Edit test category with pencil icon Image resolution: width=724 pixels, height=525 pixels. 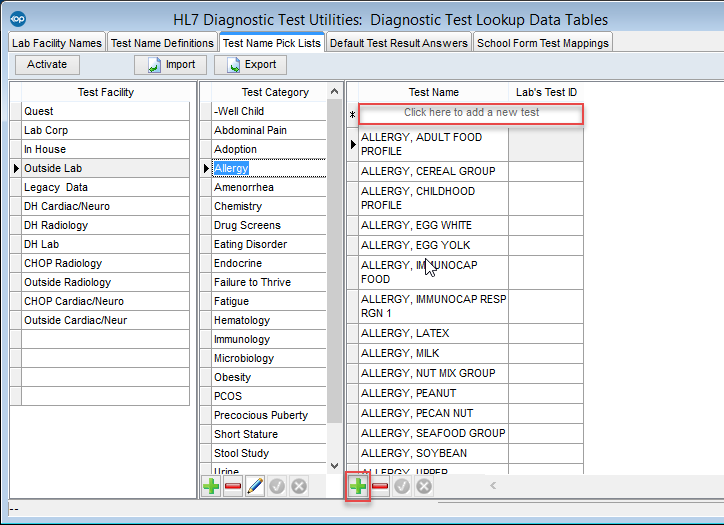(255, 486)
